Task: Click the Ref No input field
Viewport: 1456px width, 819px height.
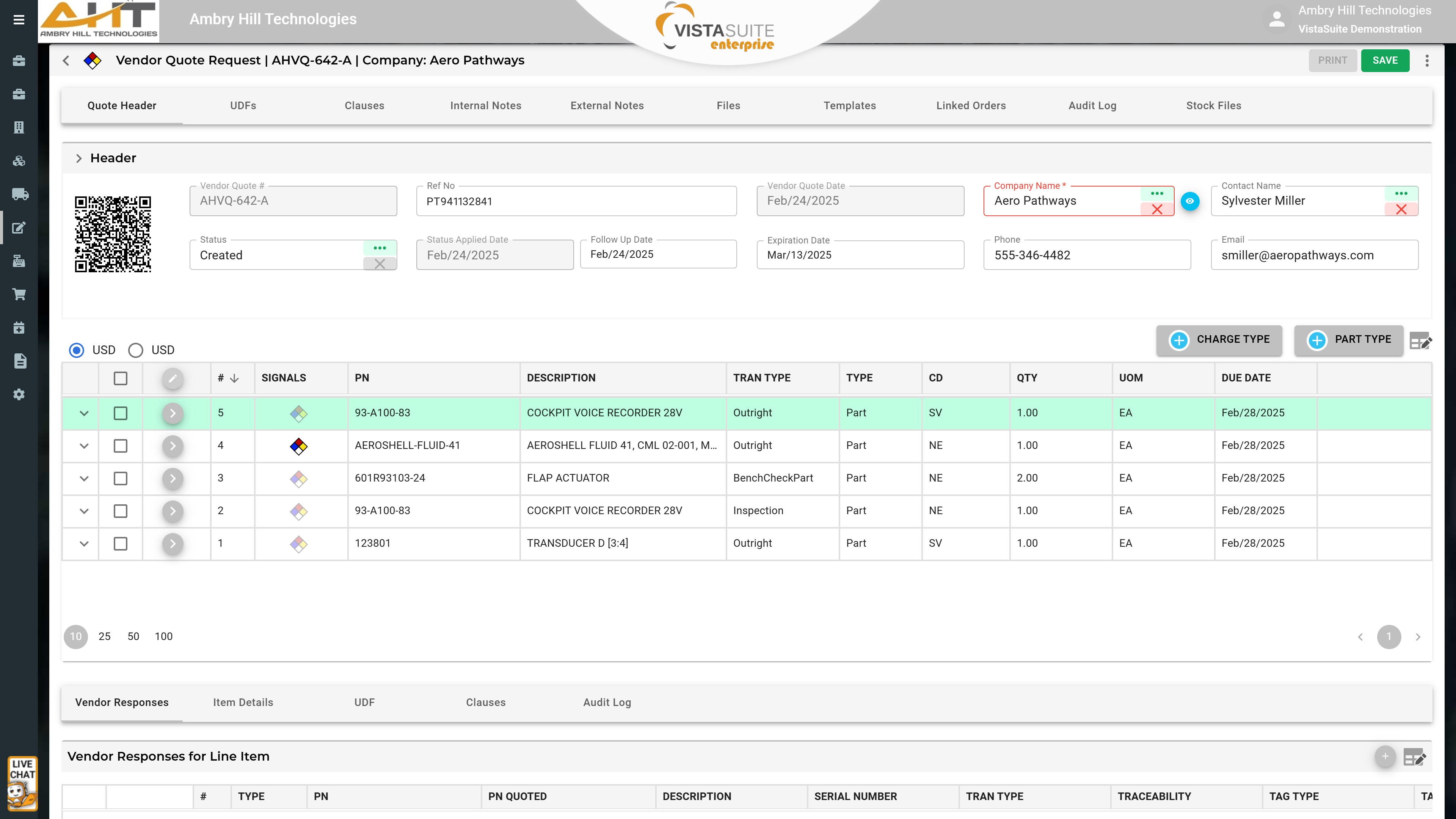Action: [x=576, y=201]
